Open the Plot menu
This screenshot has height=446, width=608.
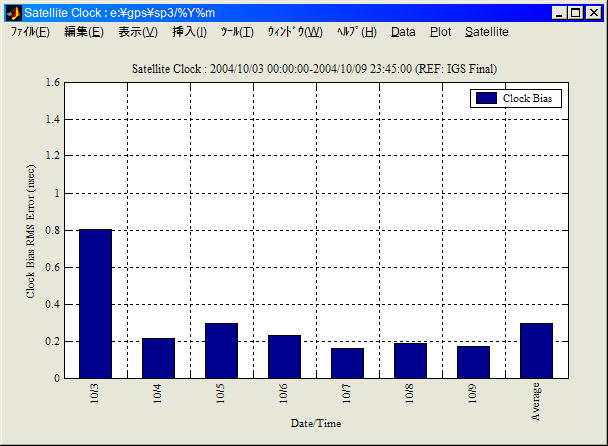click(440, 32)
